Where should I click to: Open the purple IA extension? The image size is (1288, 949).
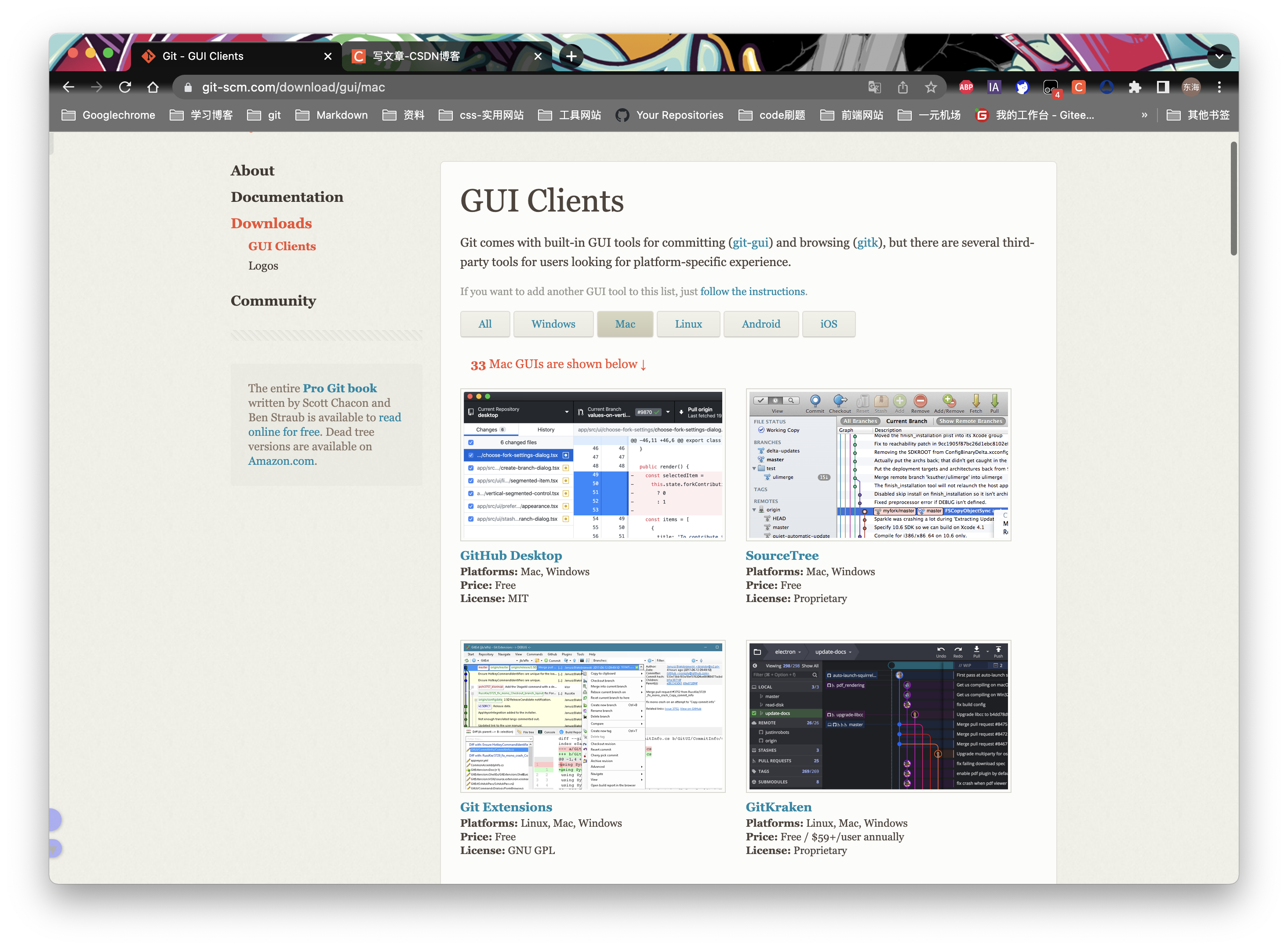pos(994,88)
